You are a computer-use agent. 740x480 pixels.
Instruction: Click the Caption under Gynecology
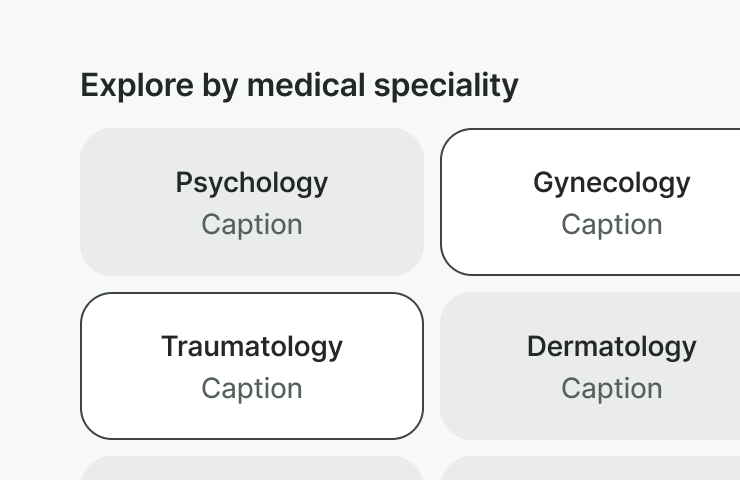pyautogui.click(x=611, y=225)
